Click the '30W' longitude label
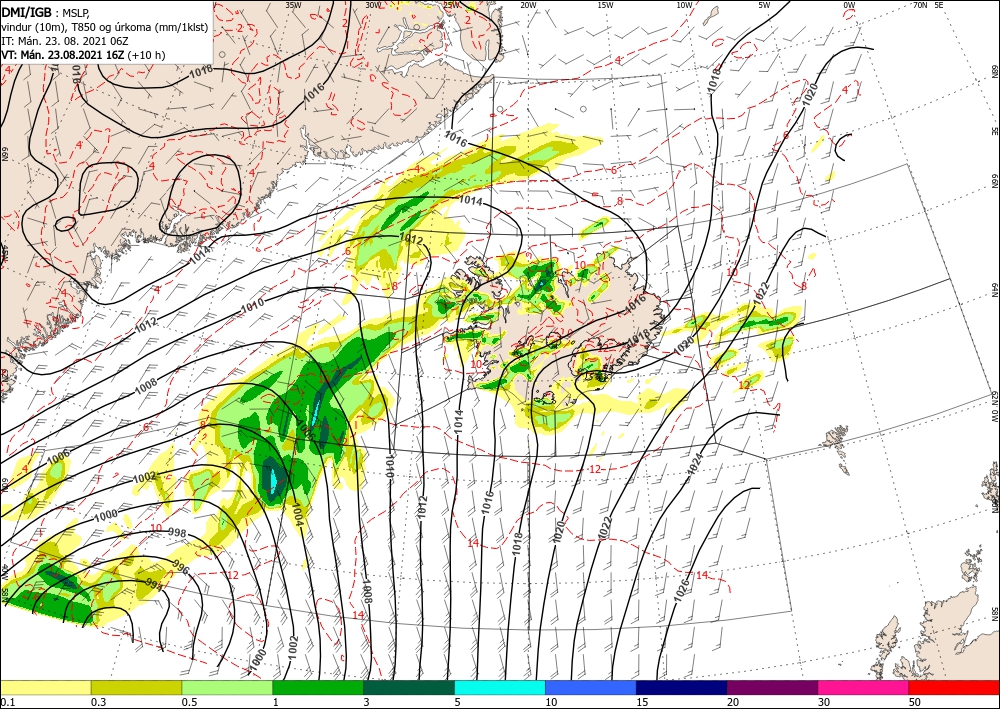The height and width of the screenshot is (709, 1000). click(x=372, y=5)
